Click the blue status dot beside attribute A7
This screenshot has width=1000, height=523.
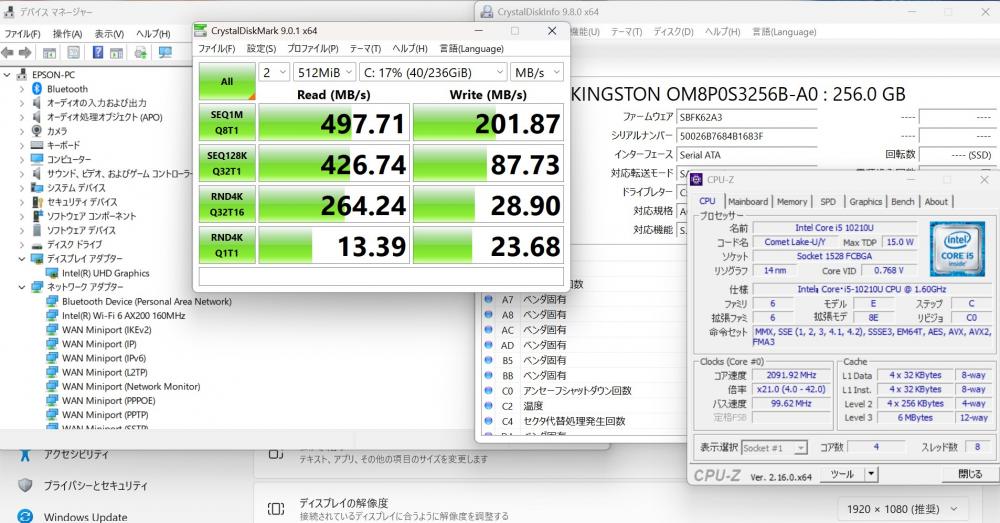(489, 298)
